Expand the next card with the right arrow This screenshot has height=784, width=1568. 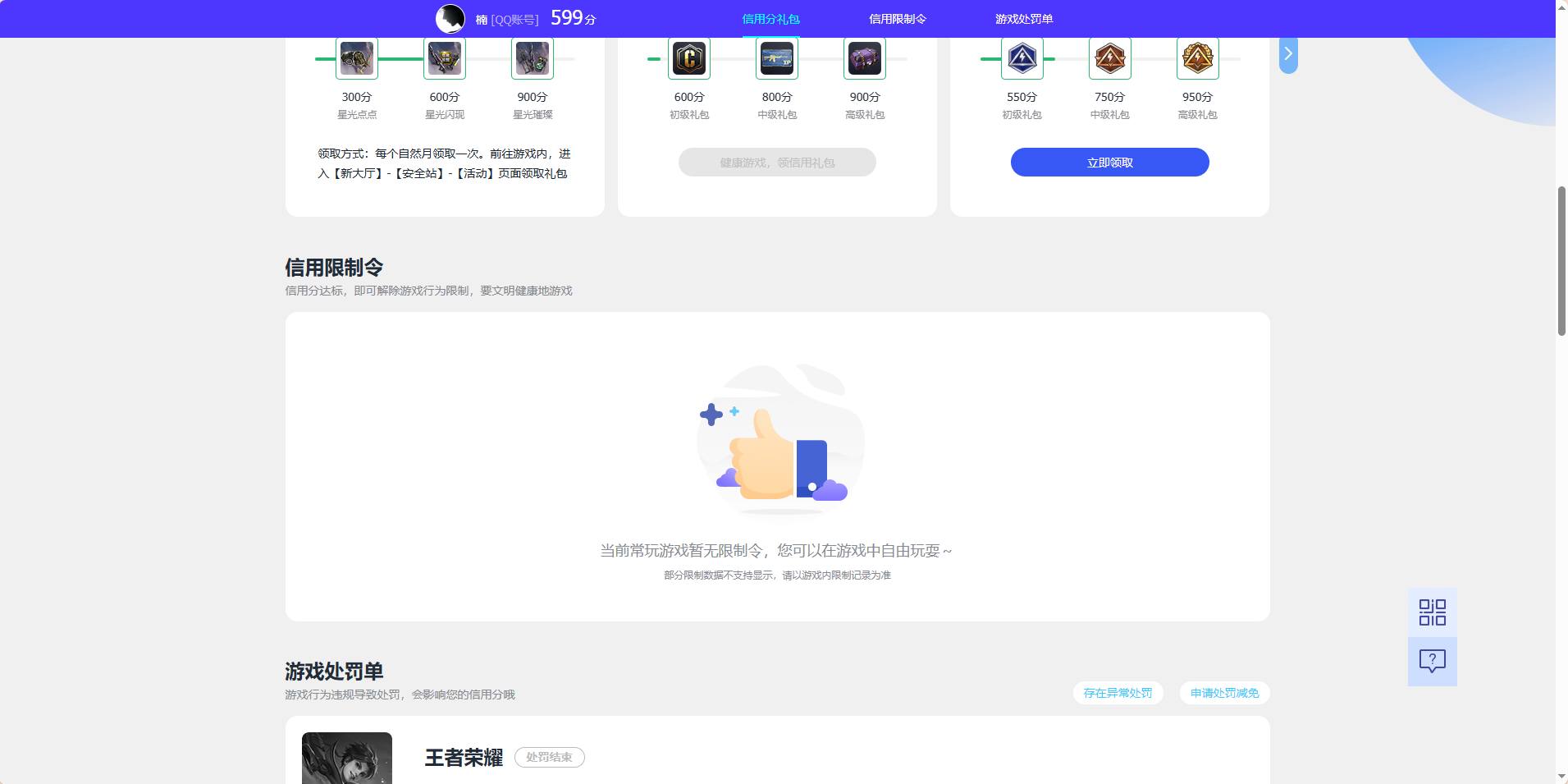tap(1288, 53)
